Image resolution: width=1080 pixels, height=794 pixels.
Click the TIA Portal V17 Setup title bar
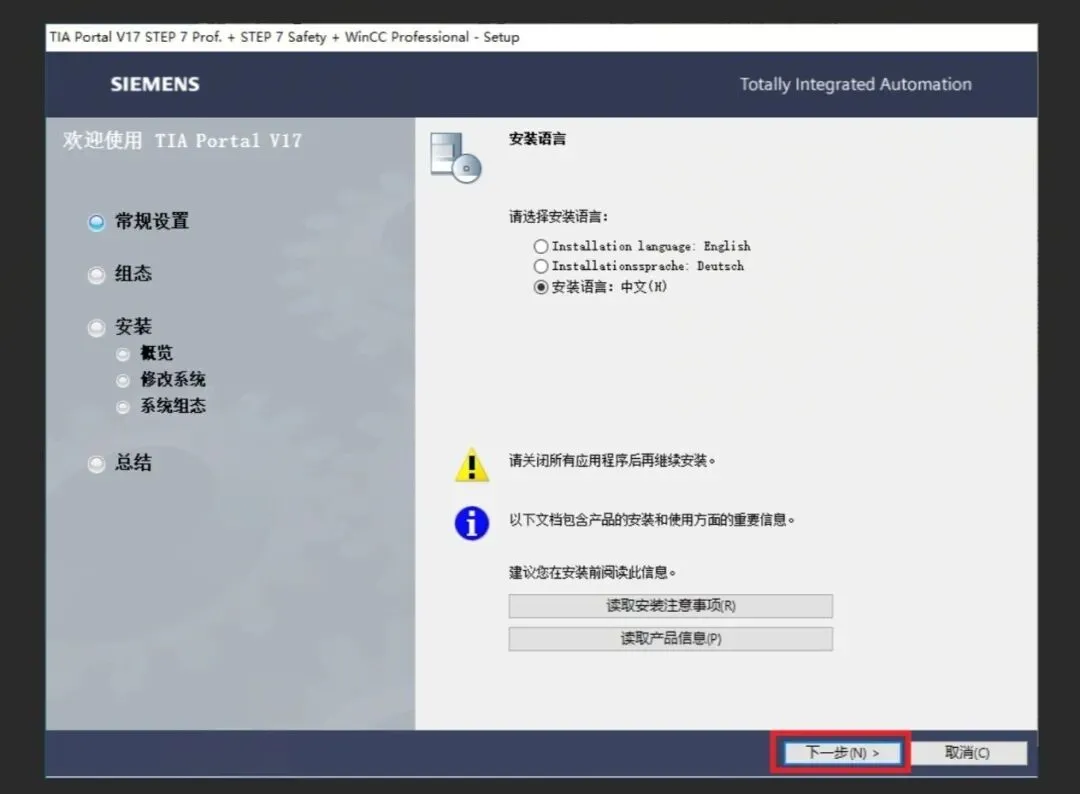(x=541, y=37)
